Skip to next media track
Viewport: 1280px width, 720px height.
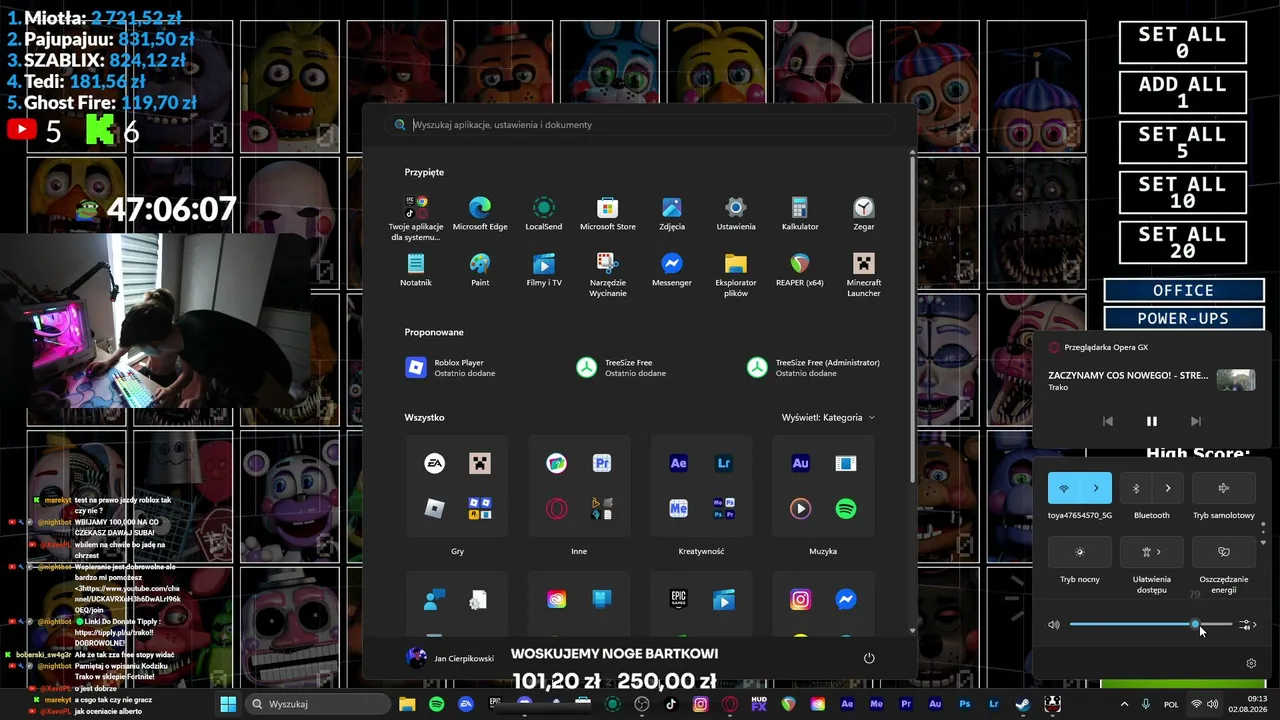pos(1196,421)
